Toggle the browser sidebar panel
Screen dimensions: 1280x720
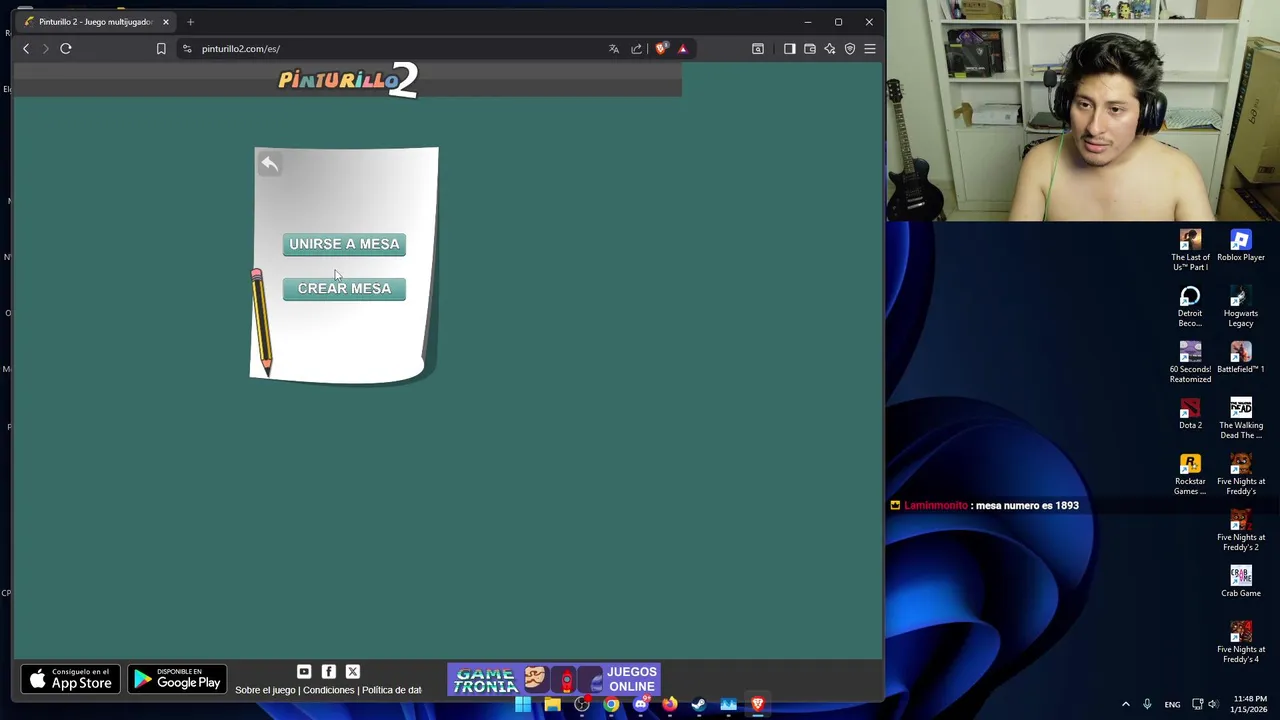(790, 48)
